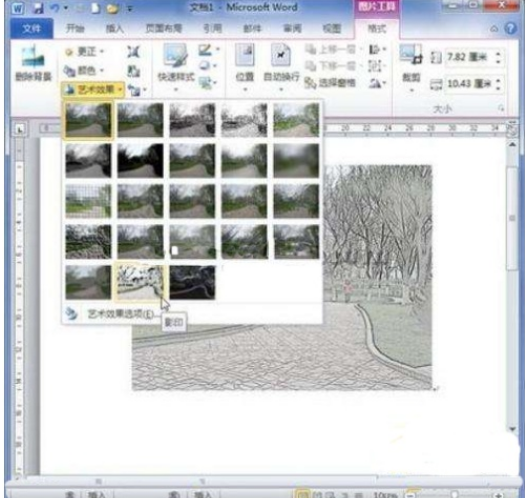Screen dimensions: 525x498
Task: Open the File (文件) tab
Action: (32, 28)
